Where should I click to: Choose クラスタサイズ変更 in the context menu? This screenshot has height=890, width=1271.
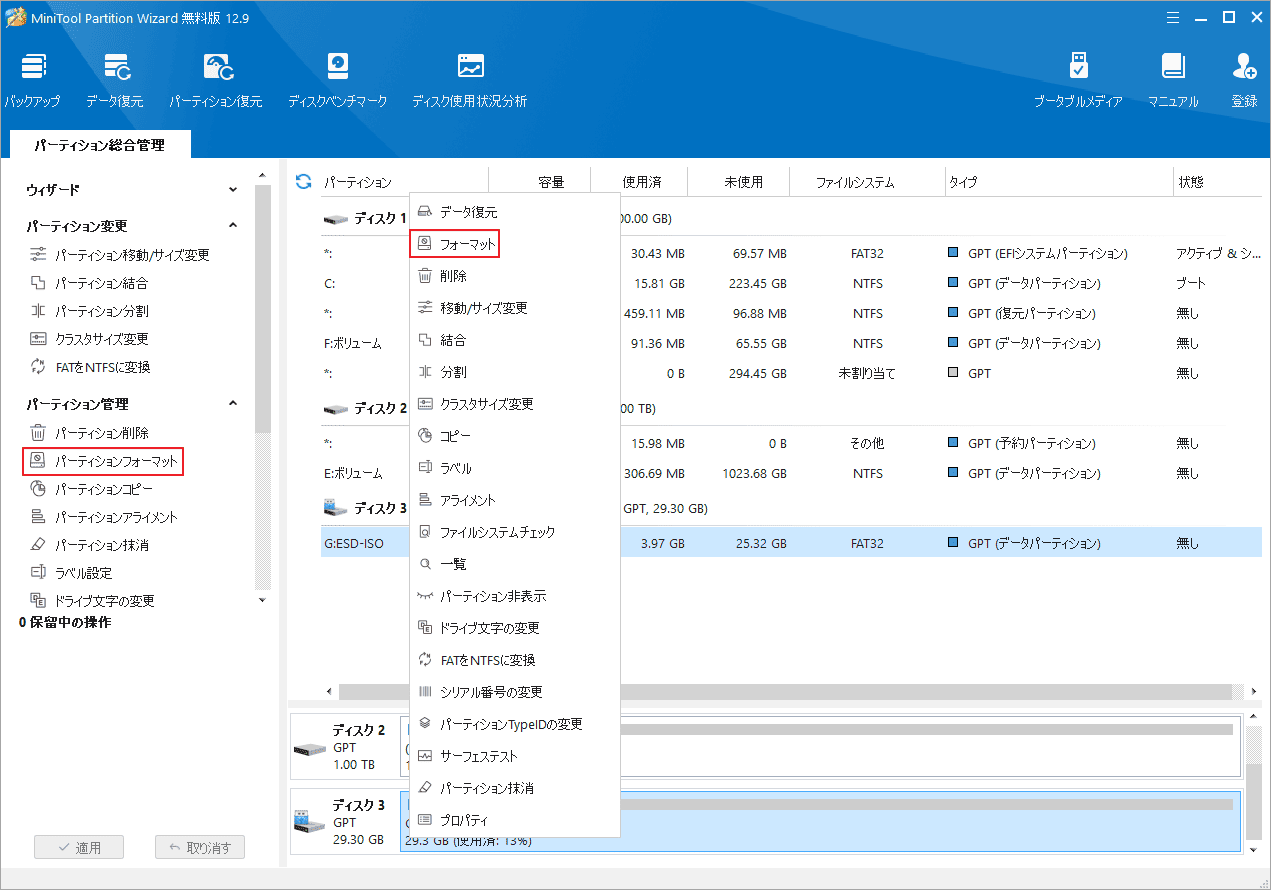click(515, 404)
